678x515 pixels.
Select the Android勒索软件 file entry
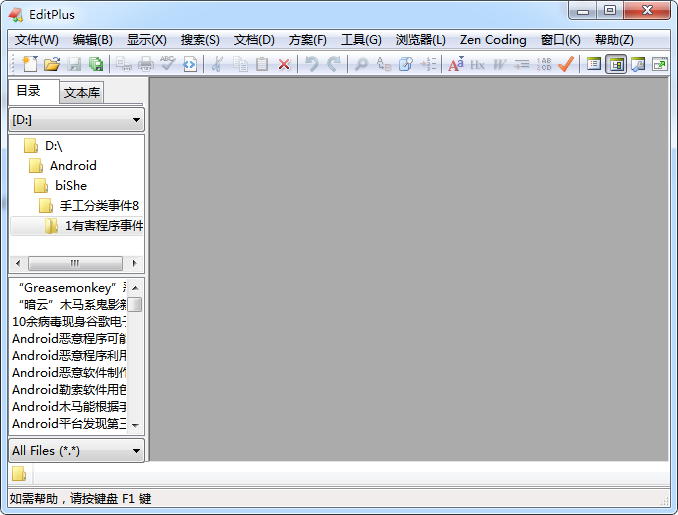pyautogui.click(x=69, y=390)
